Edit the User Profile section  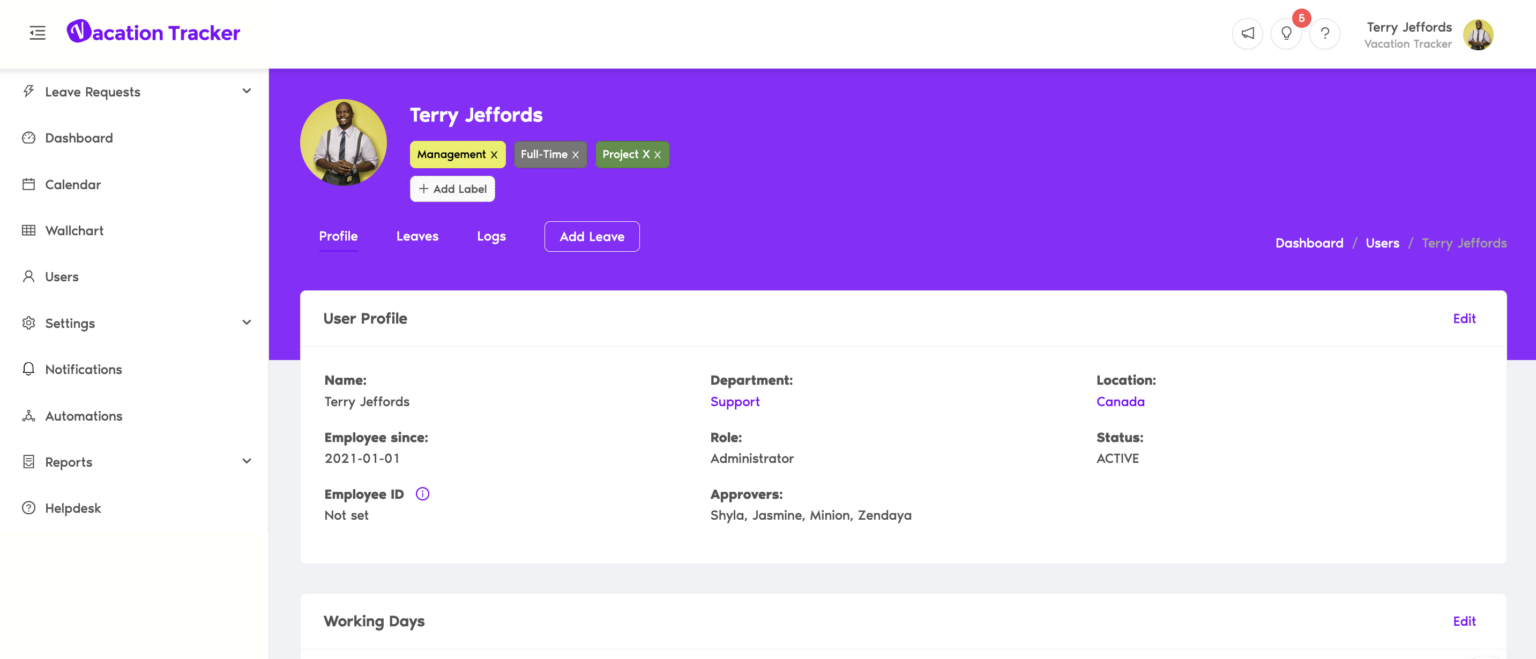pyautogui.click(x=1464, y=318)
